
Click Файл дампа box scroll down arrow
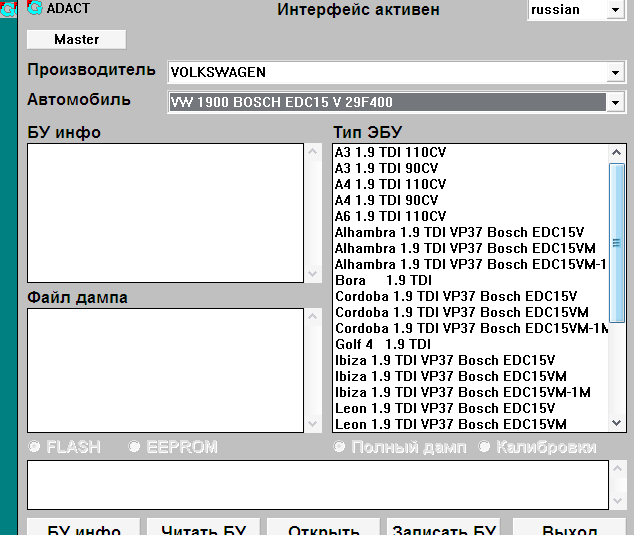point(313,424)
